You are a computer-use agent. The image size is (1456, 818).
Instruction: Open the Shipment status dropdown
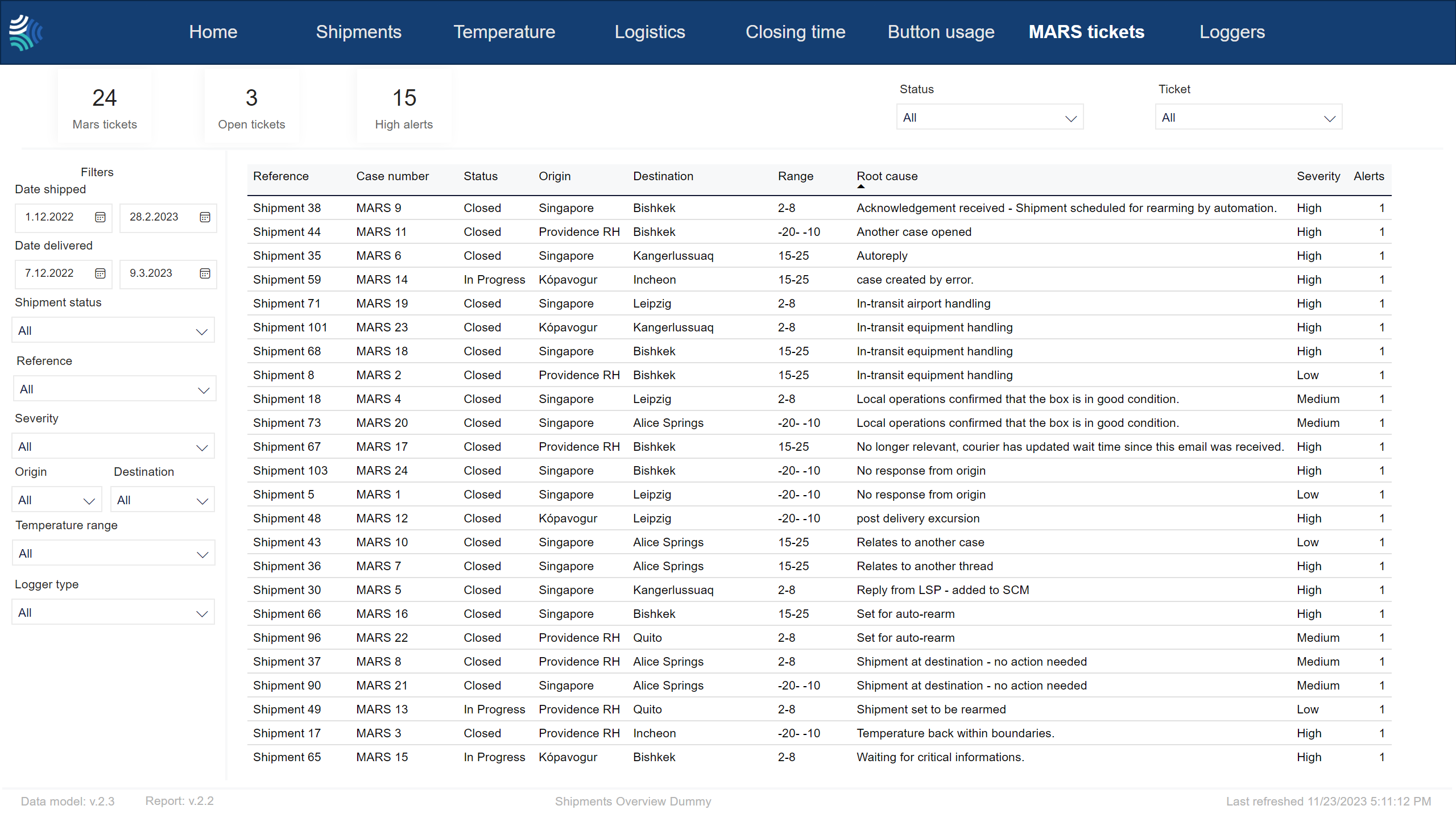point(113,331)
